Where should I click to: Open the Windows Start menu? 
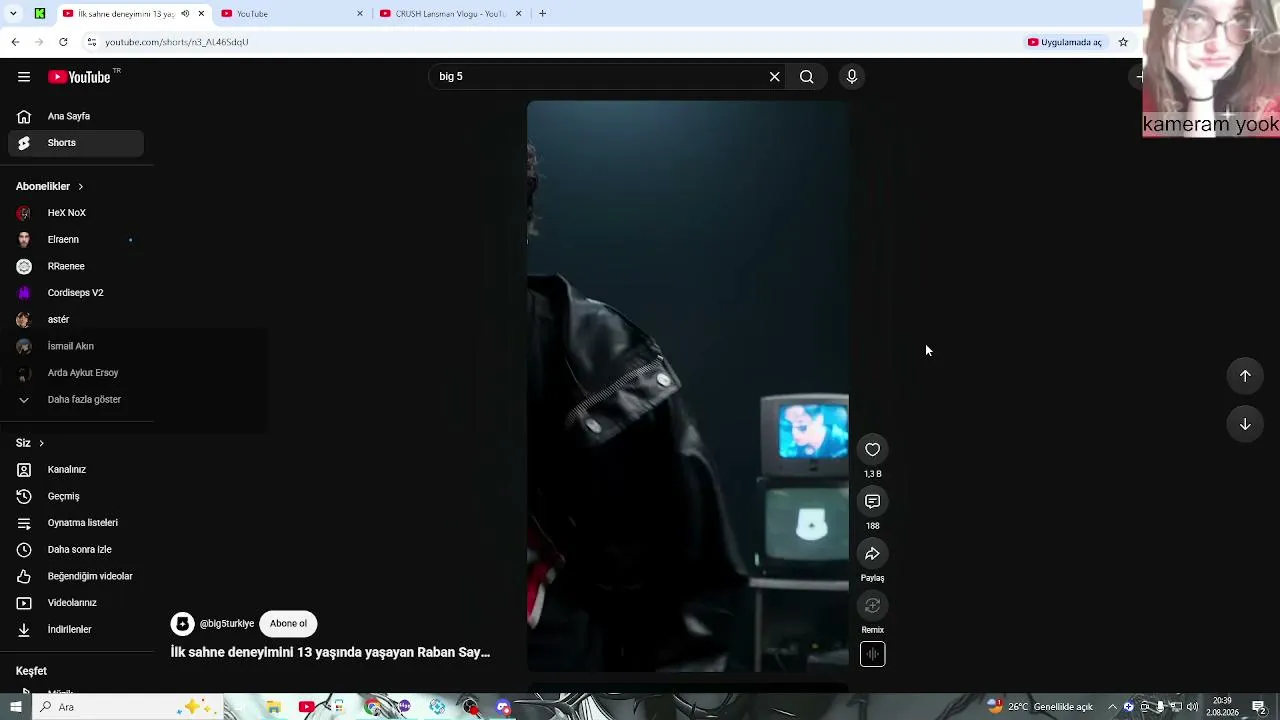[x=15, y=707]
